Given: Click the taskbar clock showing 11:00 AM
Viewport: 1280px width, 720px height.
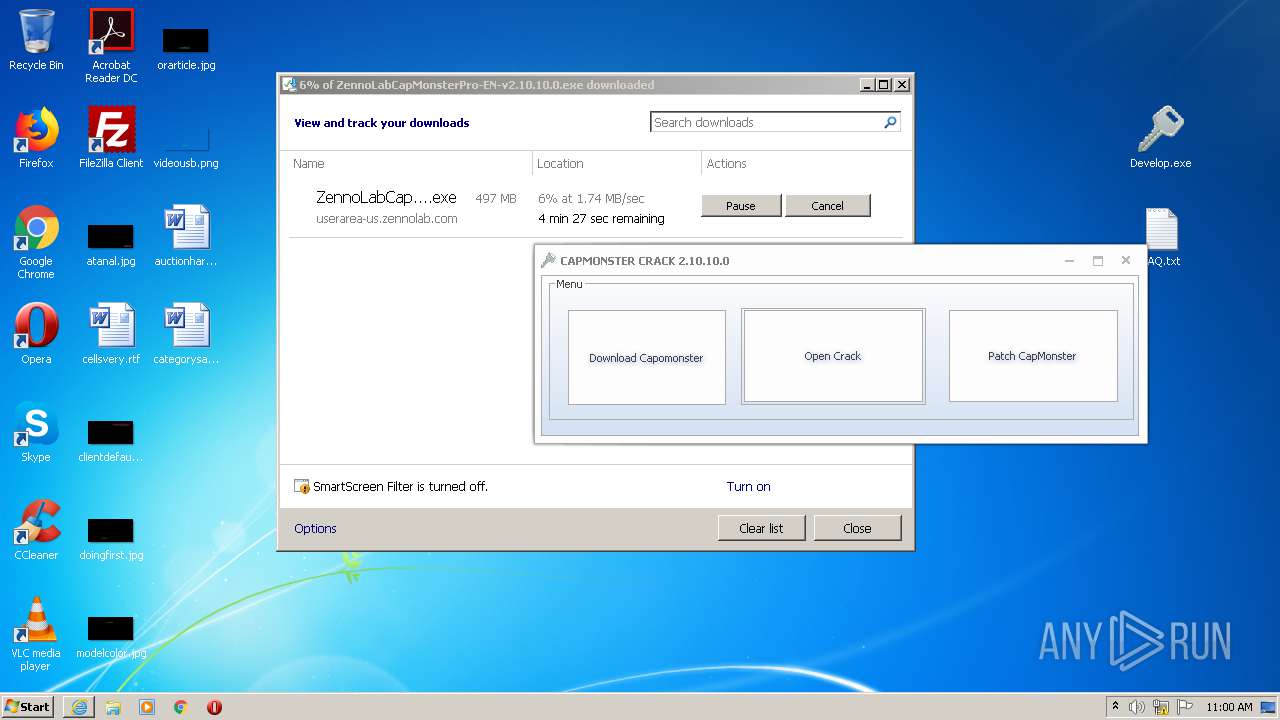Looking at the screenshot, I should (1229, 707).
